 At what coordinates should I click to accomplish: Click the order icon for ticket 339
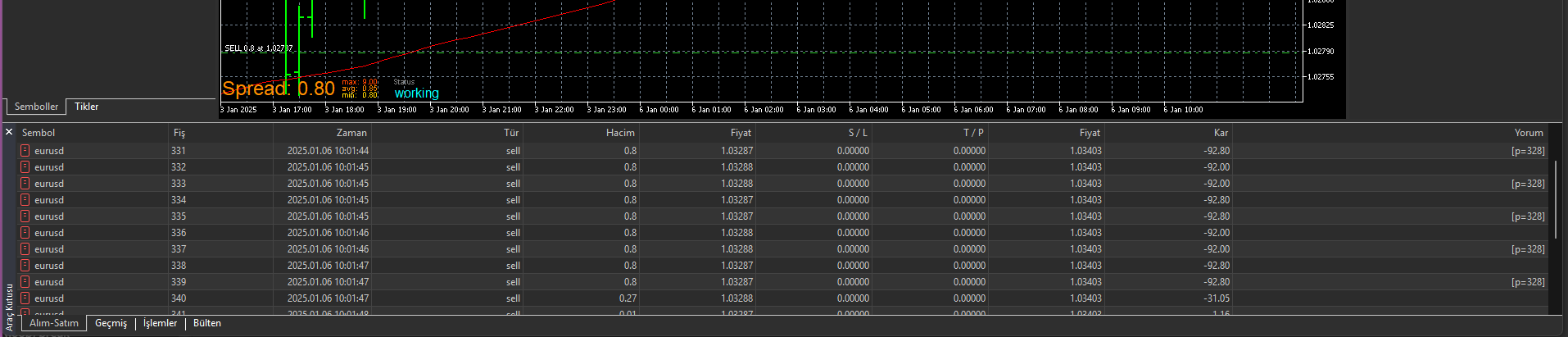25,282
